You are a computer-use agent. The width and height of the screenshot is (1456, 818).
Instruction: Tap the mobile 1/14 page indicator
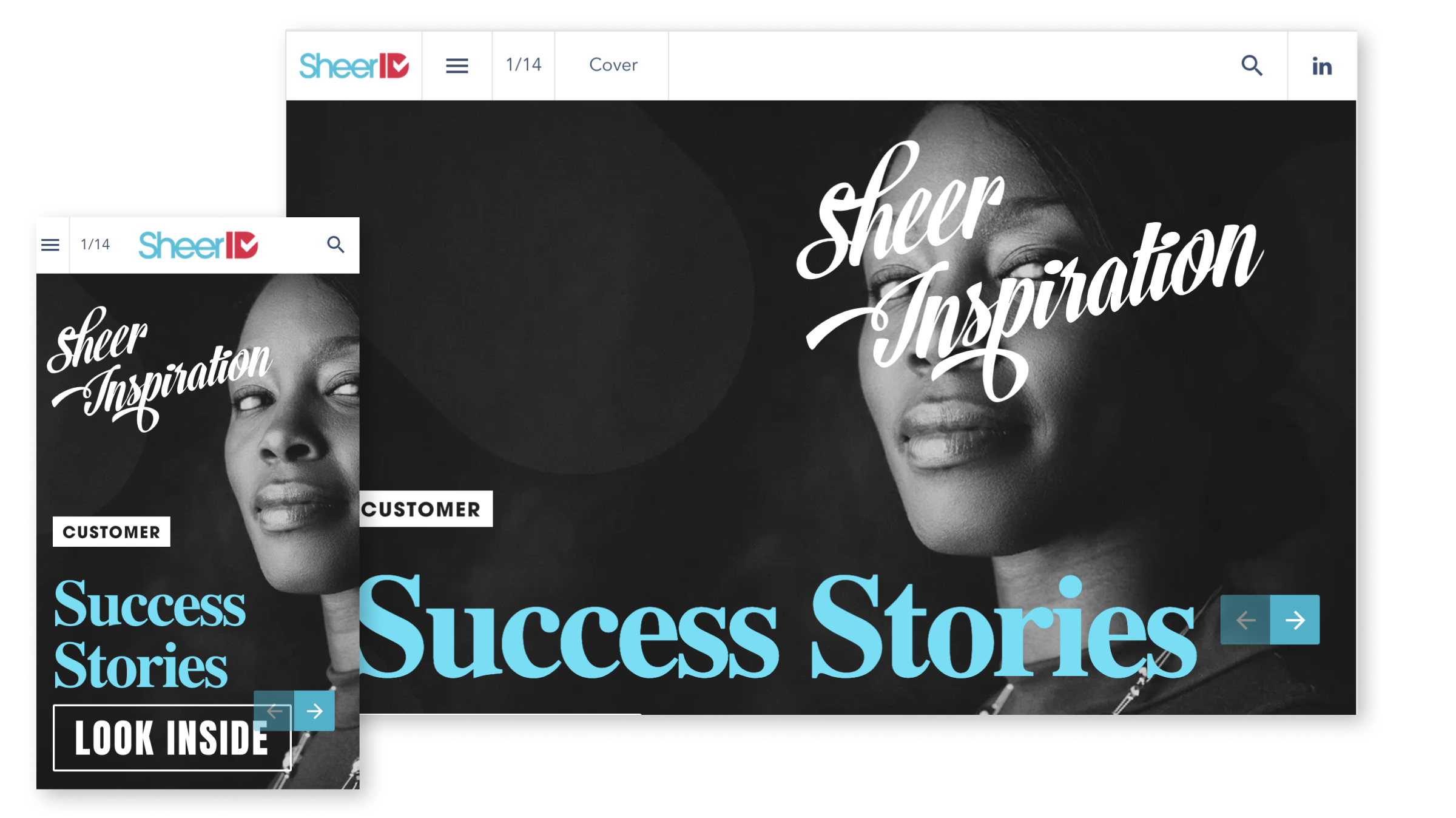95,245
